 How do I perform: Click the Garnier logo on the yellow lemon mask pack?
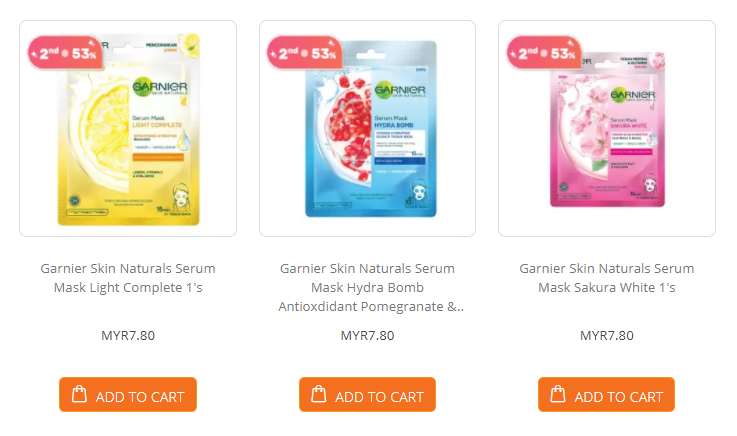click(x=160, y=87)
